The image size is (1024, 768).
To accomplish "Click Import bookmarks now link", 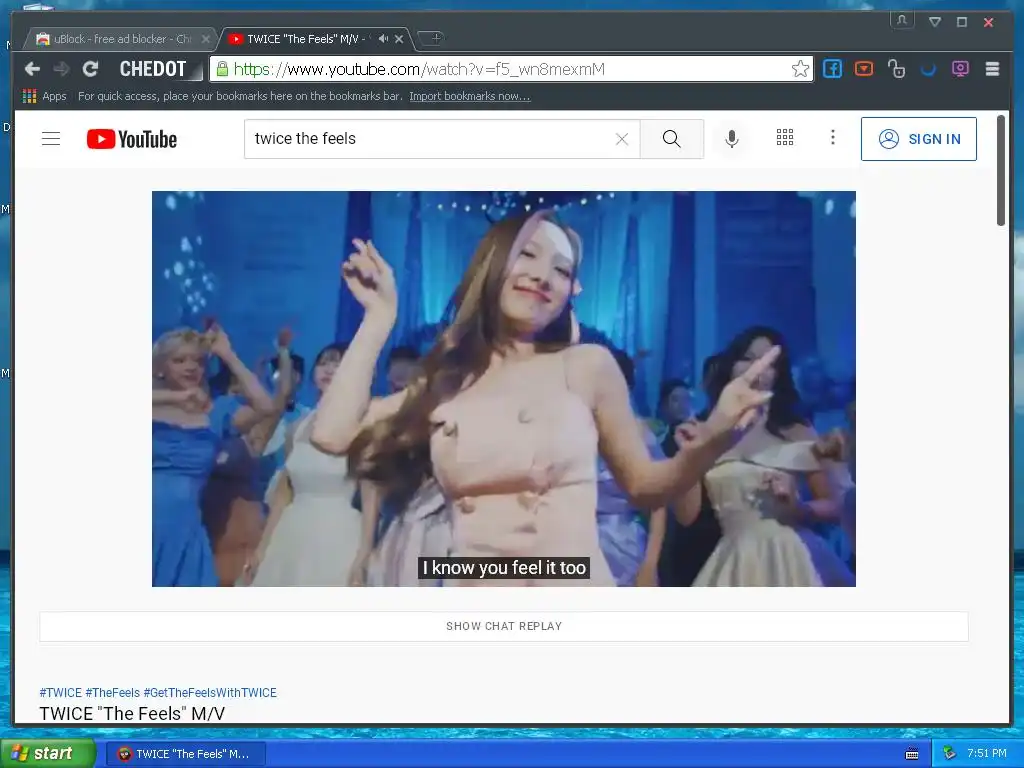I will (470, 96).
